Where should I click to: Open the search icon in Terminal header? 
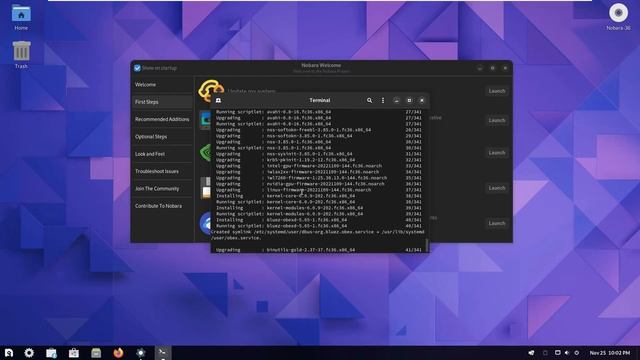369,100
